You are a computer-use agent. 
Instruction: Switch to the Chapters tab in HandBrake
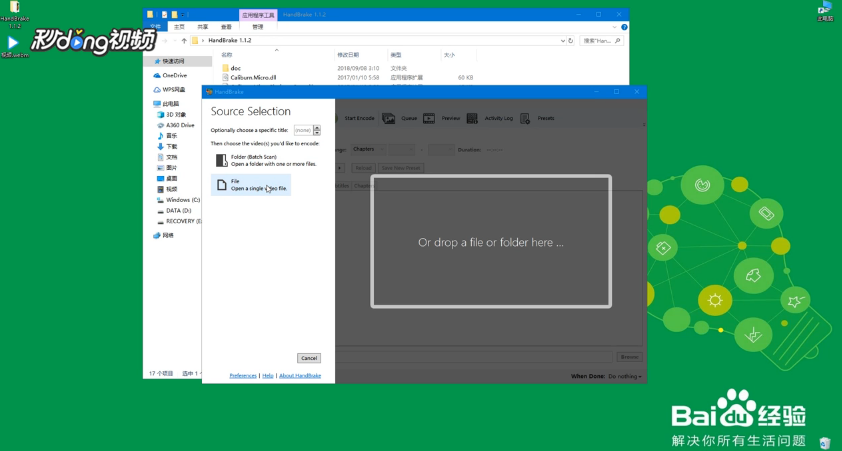click(364, 186)
